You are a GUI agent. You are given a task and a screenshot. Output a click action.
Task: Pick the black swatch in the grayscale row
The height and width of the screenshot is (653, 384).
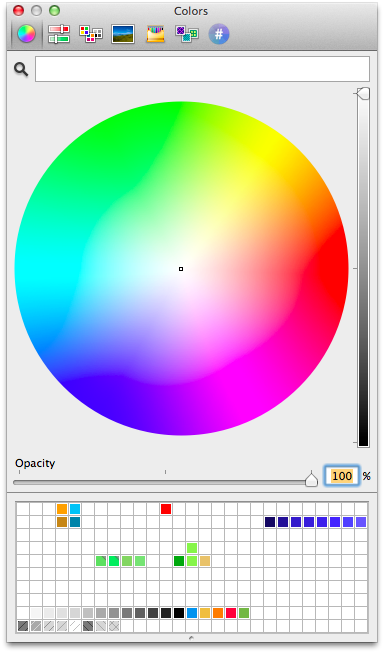click(179, 613)
